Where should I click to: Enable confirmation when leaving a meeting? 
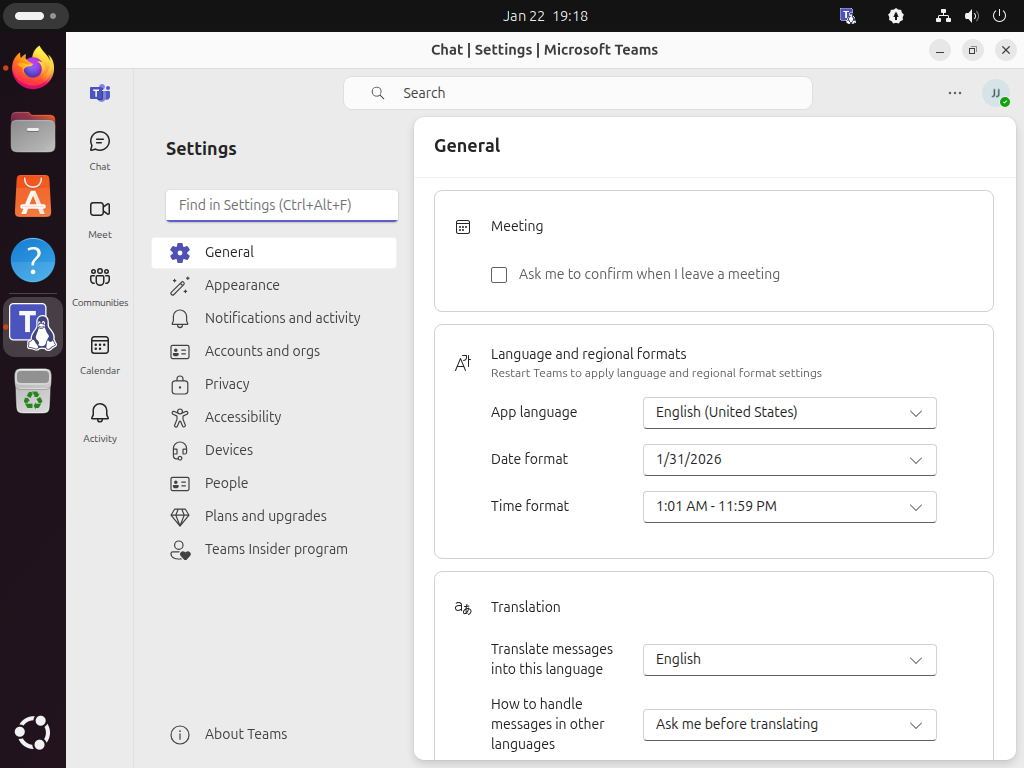499,274
